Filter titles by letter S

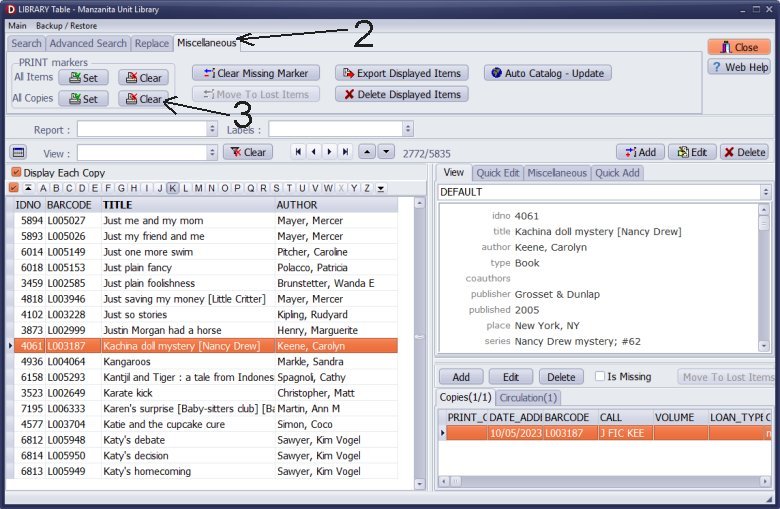pyautogui.click(x=276, y=188)
